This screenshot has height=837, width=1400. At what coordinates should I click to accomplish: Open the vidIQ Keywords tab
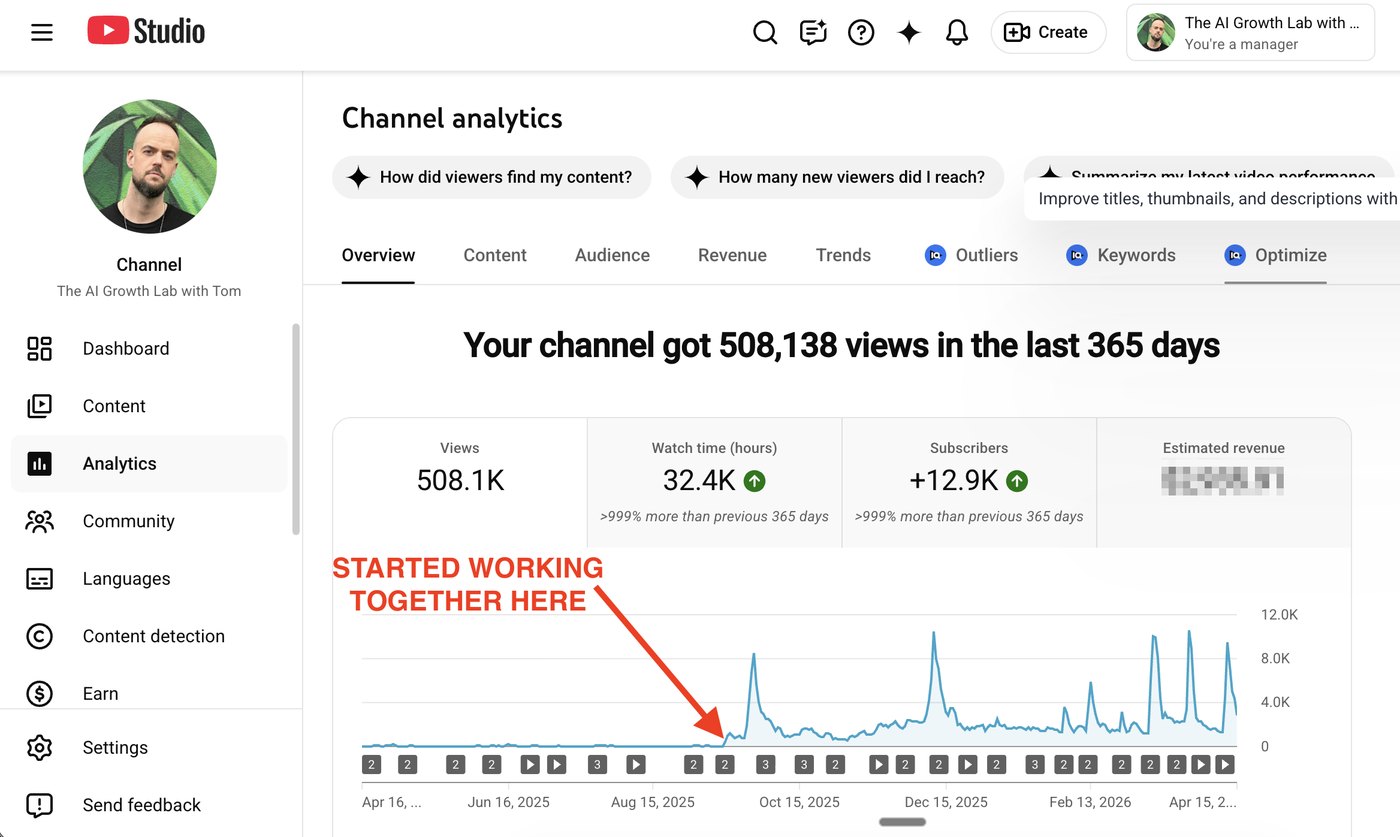click(1121, 255)
